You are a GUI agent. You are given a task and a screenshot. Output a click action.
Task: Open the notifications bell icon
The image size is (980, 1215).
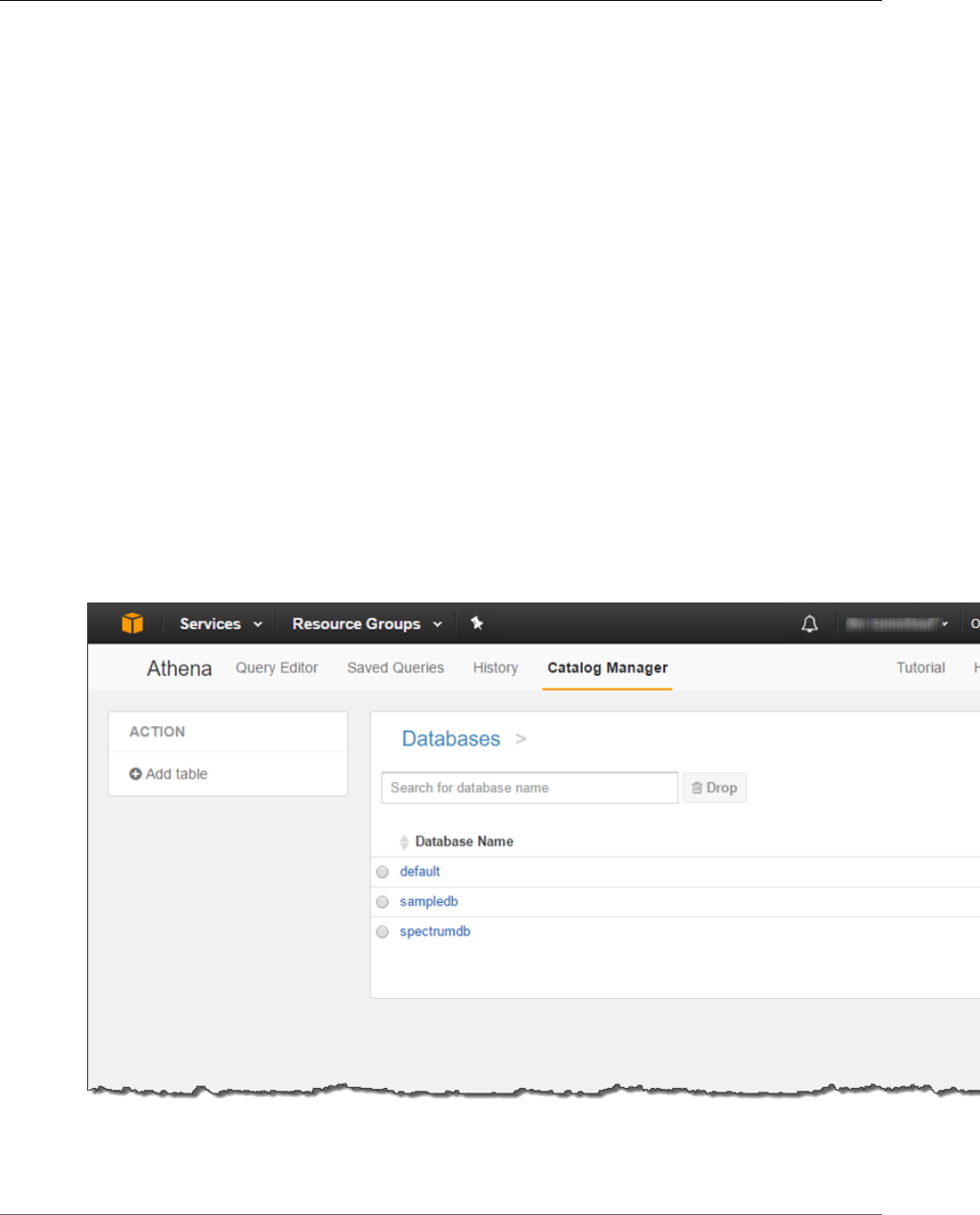[809, 623]
